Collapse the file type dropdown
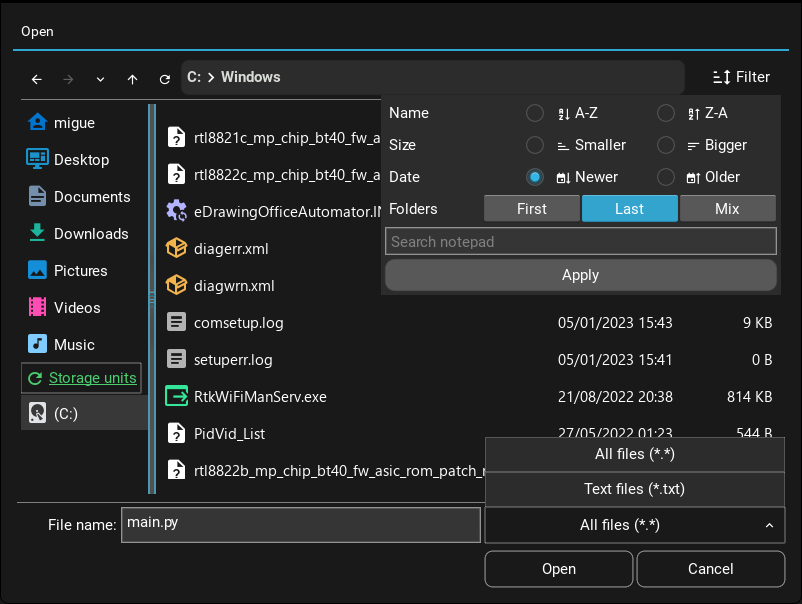The height and width of the screenshot is (604, 802). click(x=769, y=524)
